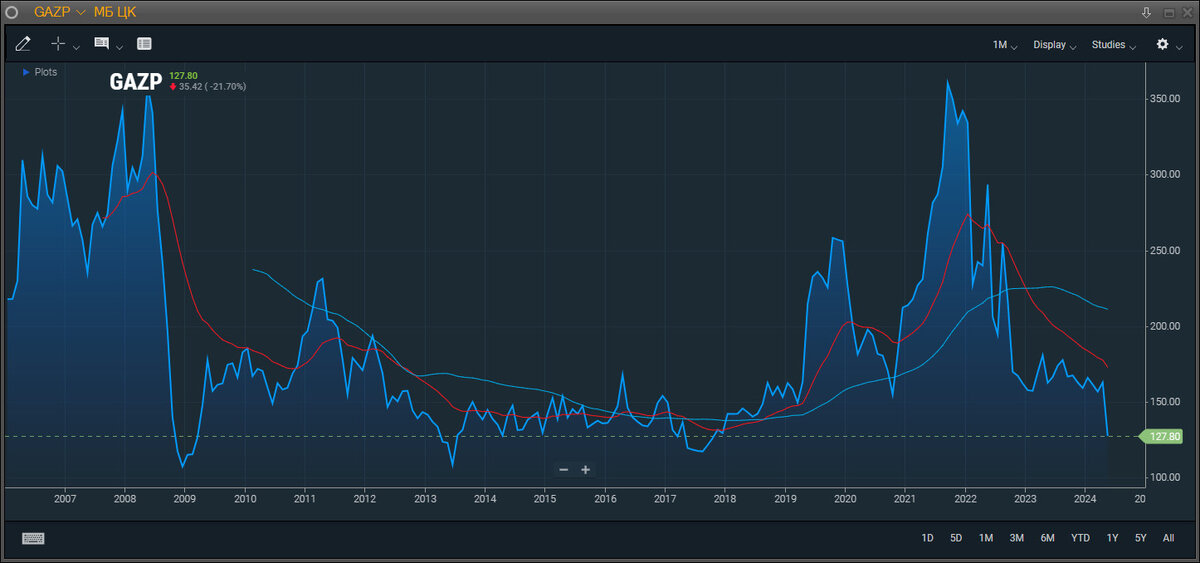Zoom out with the minus button
Screen dimensions: 1200x563
564,470
